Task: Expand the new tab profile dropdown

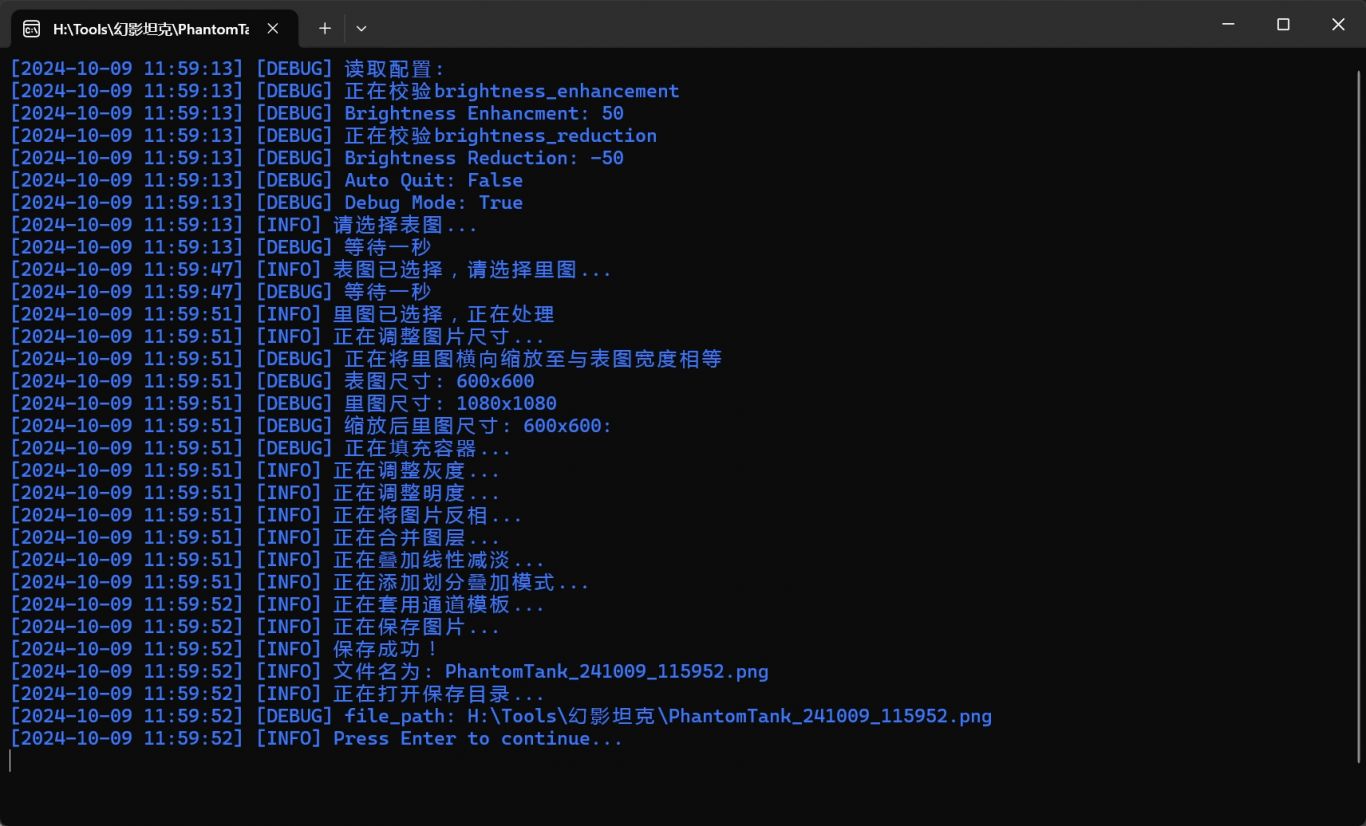Action: pyautogui.click(x=361, y=28)
